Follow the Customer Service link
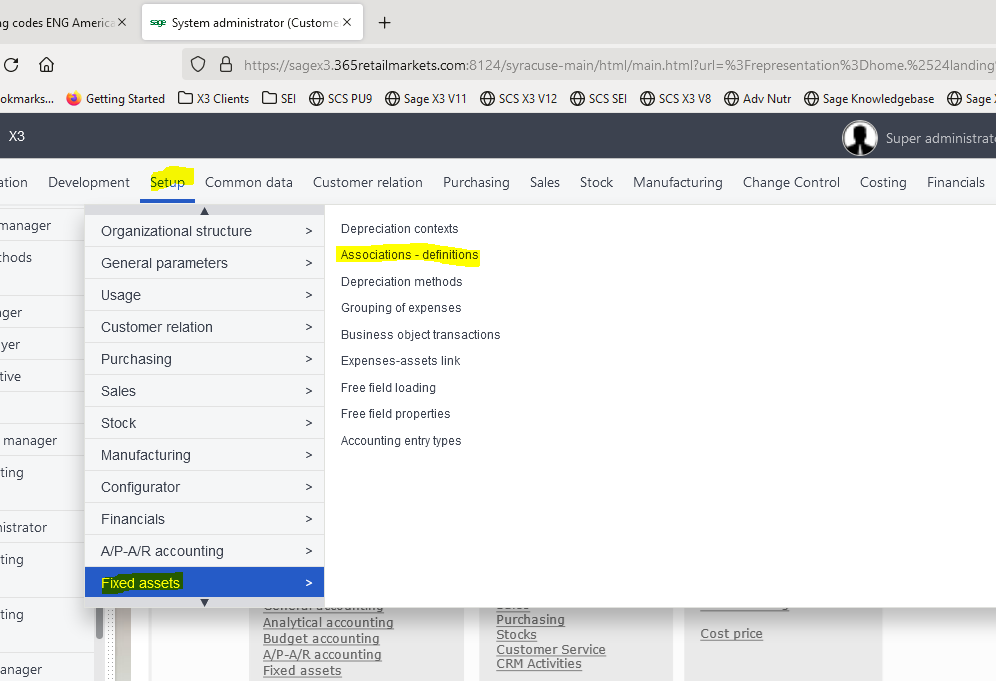The image size is (996, 681). point(550,649)
